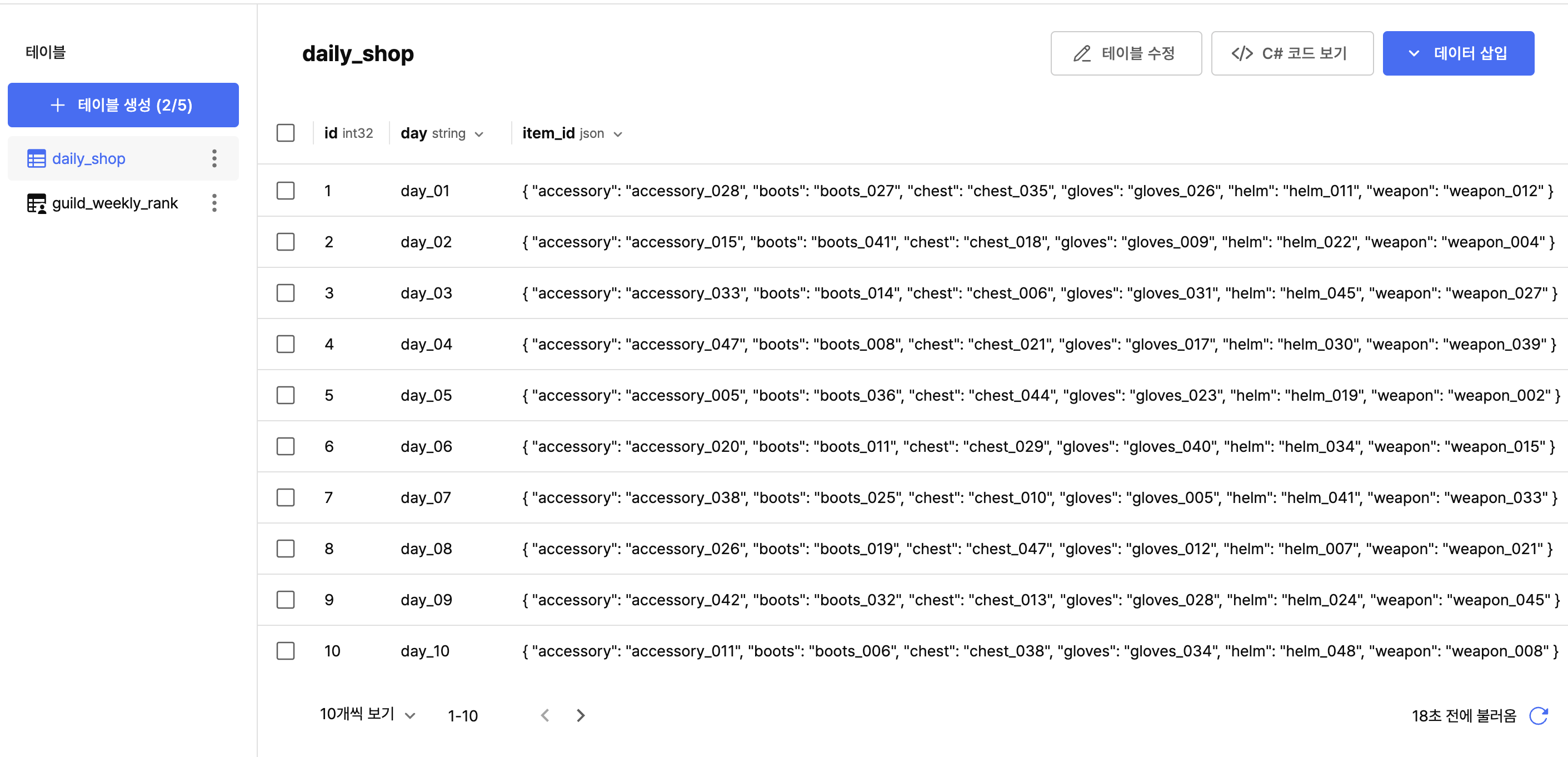The width and height of the screenshot is (1568, 757).
Task: Click the C# 코드 보기 button
Action: click(x=1292, y=53)
